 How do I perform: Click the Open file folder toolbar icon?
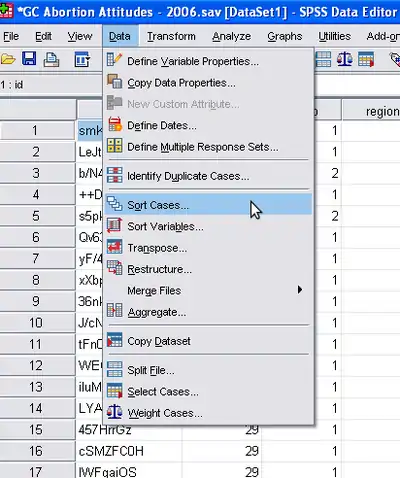(x=8, y=60)
